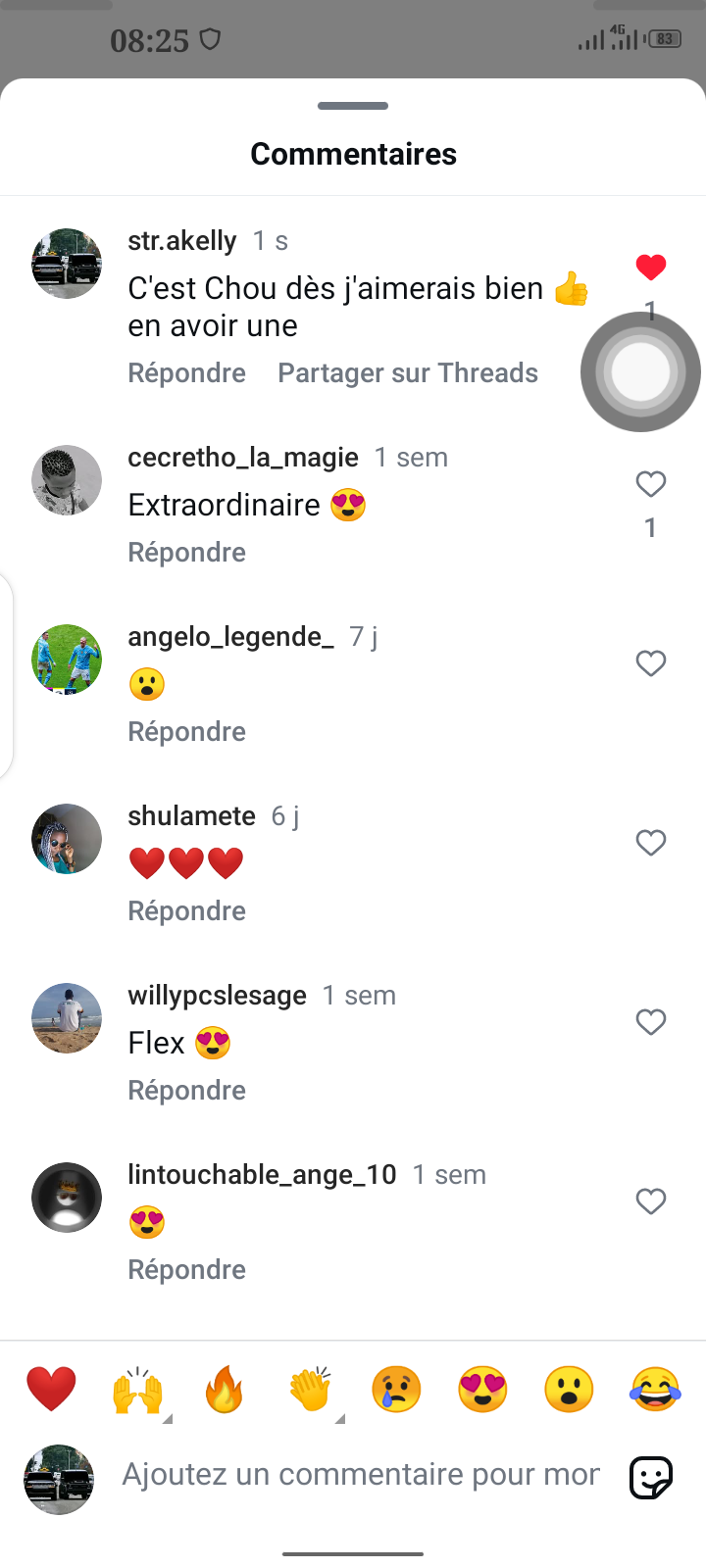
Task: Insert clapping hands emoji quick reaction
Action: click(x=310, y=1390)
